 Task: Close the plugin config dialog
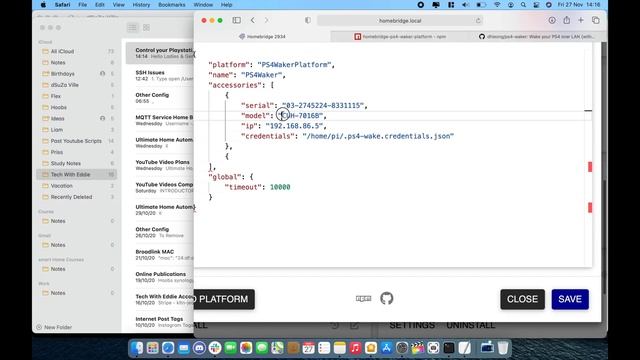[522, 299]
